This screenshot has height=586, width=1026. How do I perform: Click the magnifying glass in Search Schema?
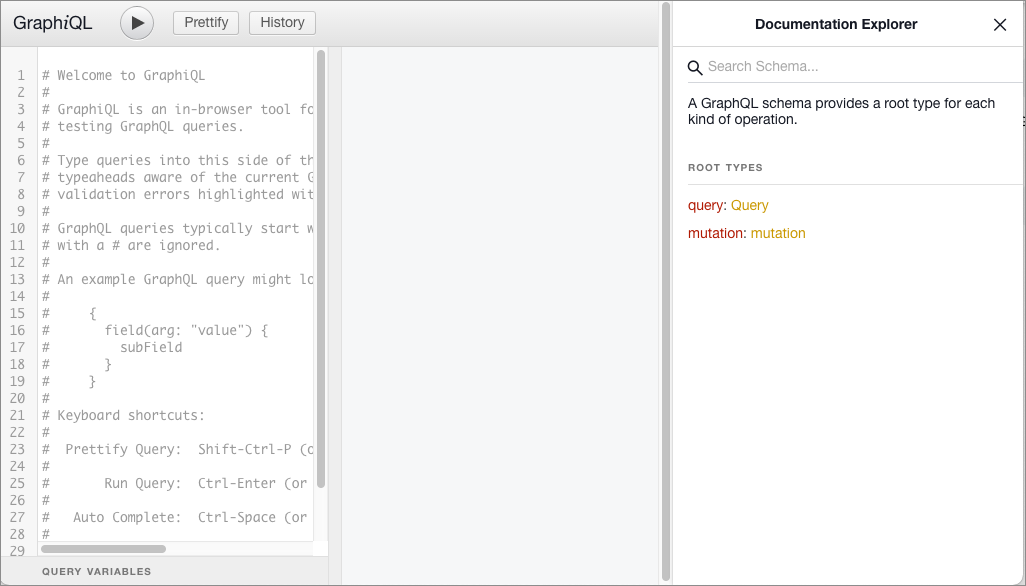695,68
